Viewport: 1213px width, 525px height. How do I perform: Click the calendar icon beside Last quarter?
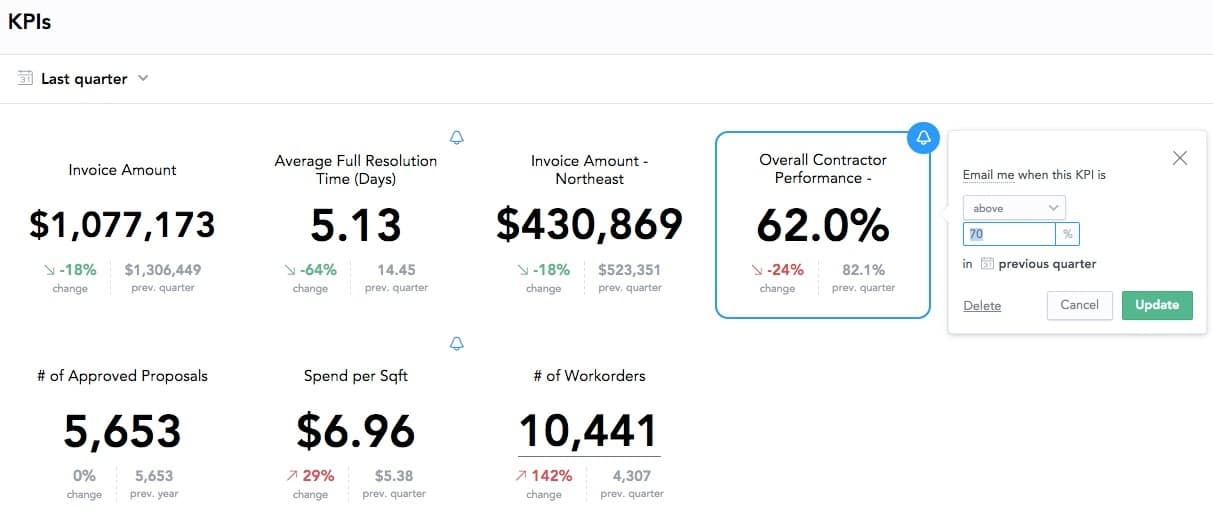[26, 78]
